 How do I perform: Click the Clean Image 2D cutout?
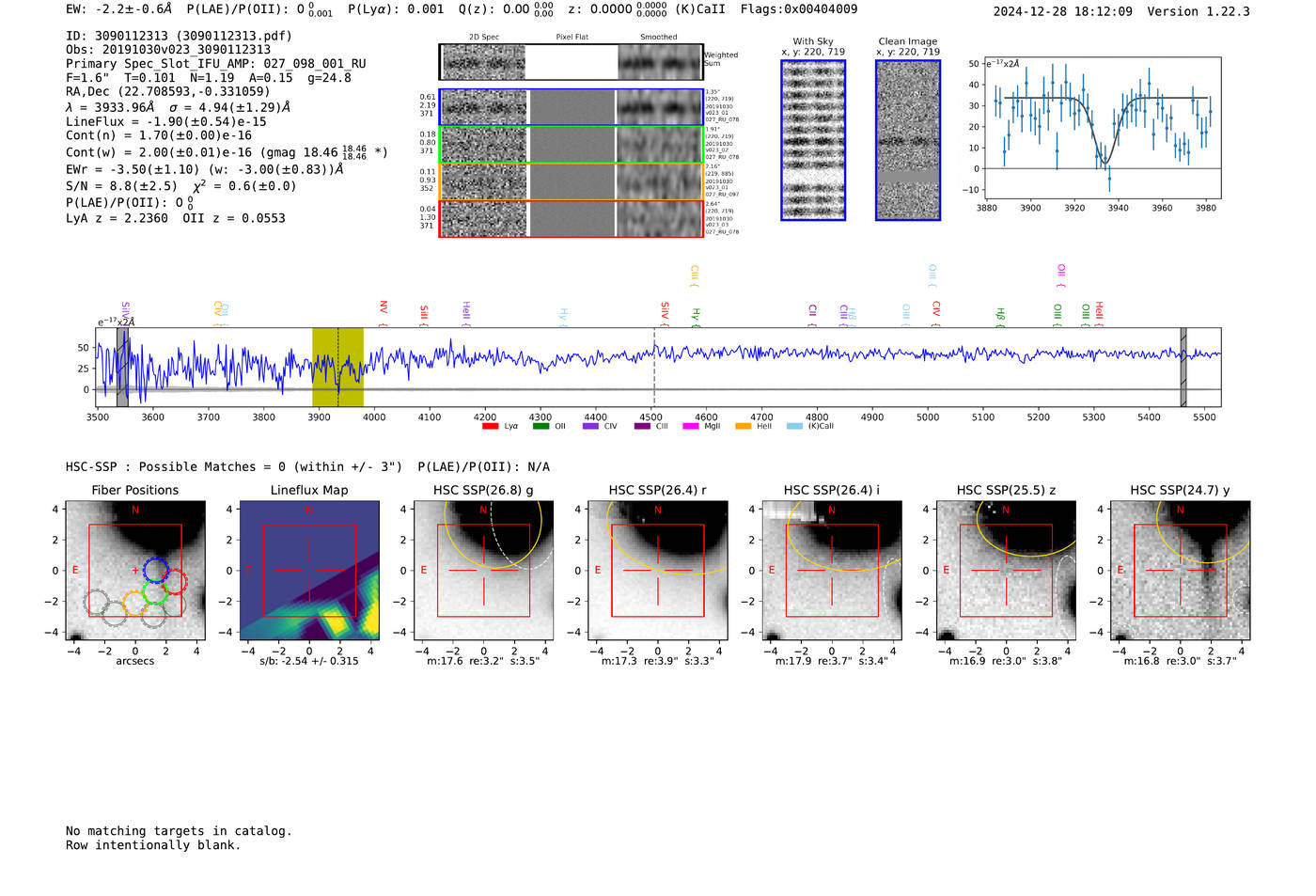pyautogui.click(x=908, y=140)
